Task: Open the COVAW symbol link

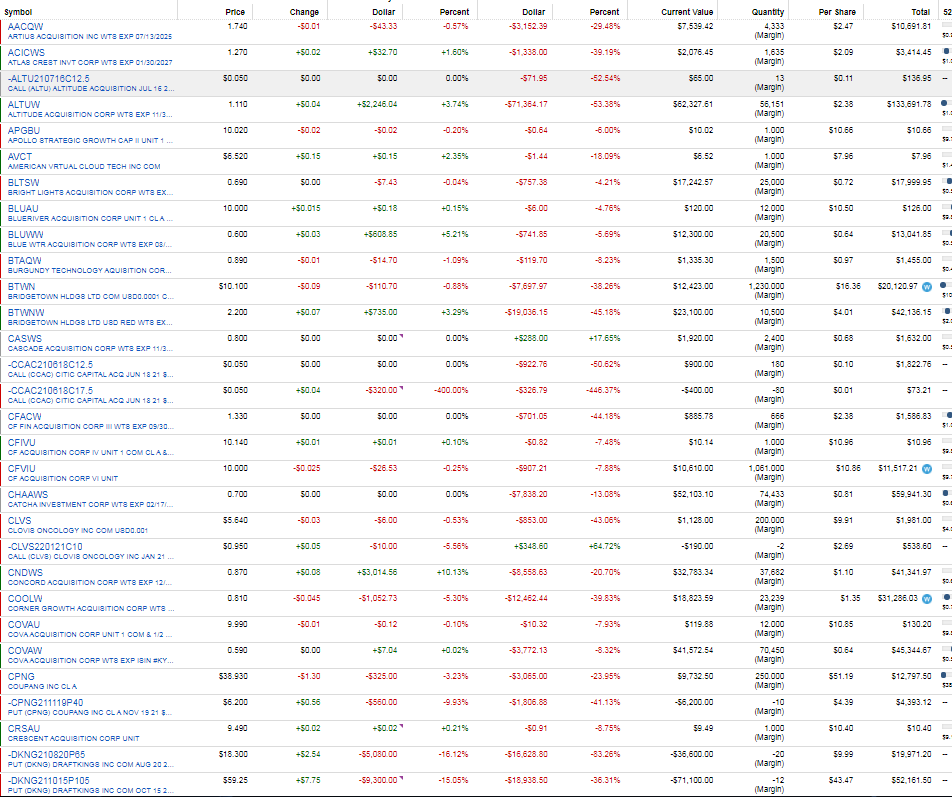Action: point(25,651)
